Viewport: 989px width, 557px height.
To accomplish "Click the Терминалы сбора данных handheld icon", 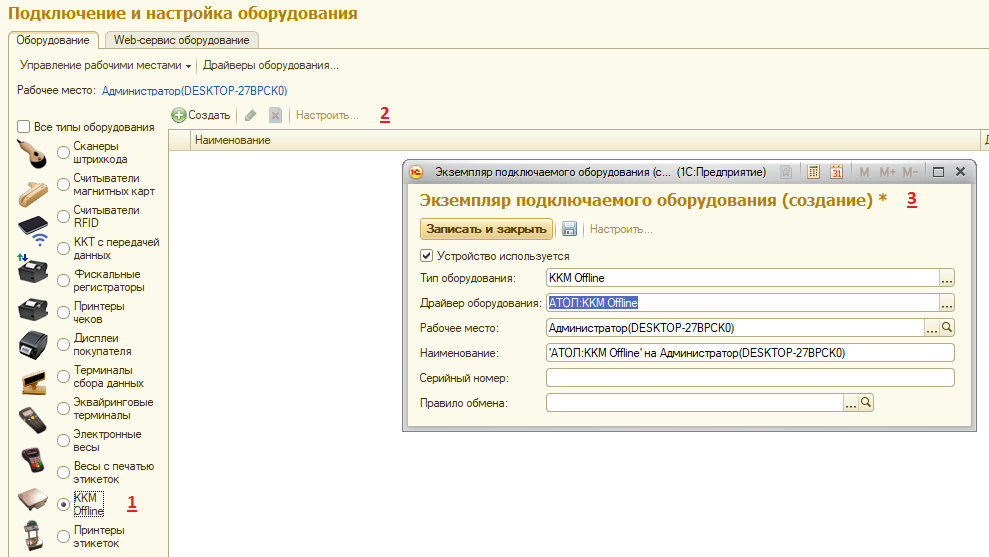I will pyautogui.click(x=32, y=421).
